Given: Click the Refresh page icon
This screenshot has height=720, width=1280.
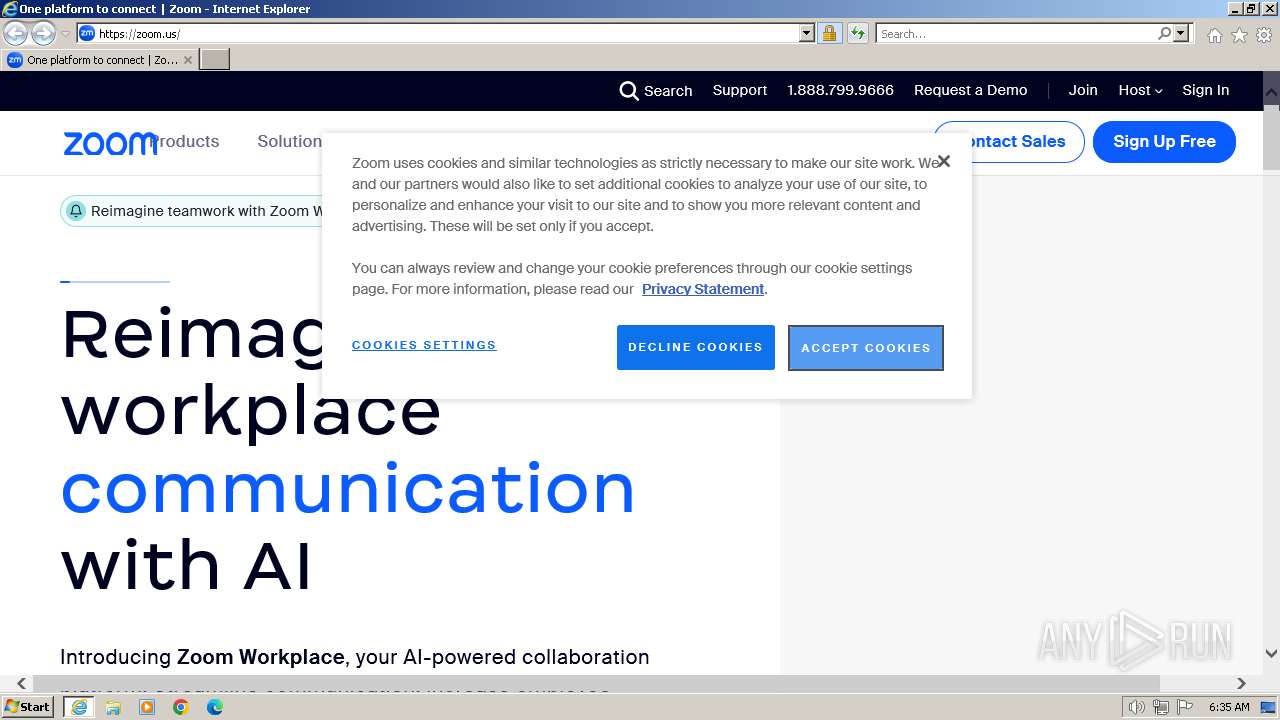Looking at the screenshot, I should click(857, 33).
